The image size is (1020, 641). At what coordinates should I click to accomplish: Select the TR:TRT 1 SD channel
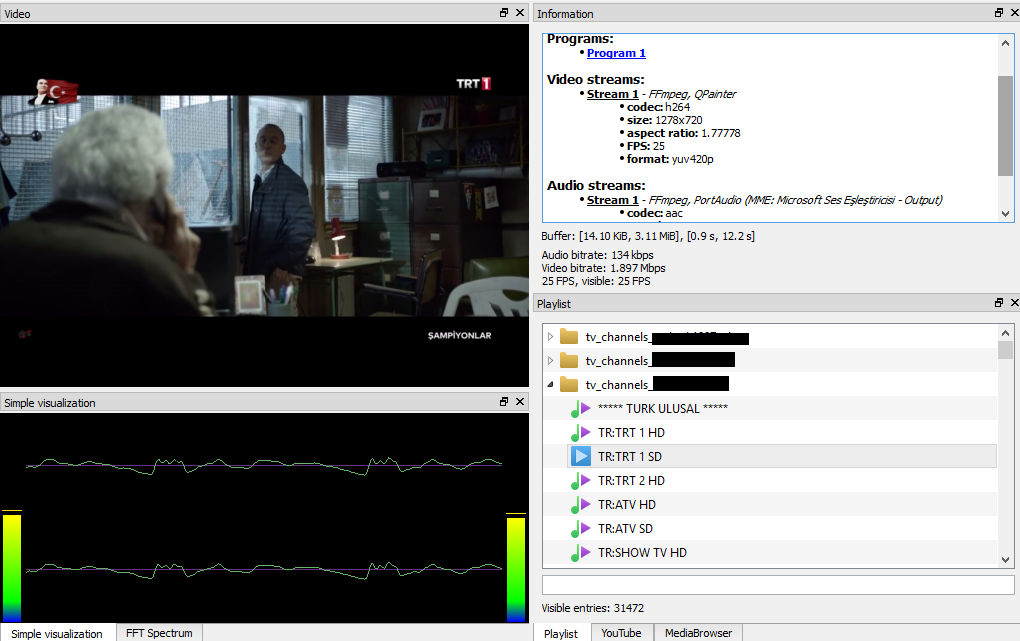tap(630, 457)
